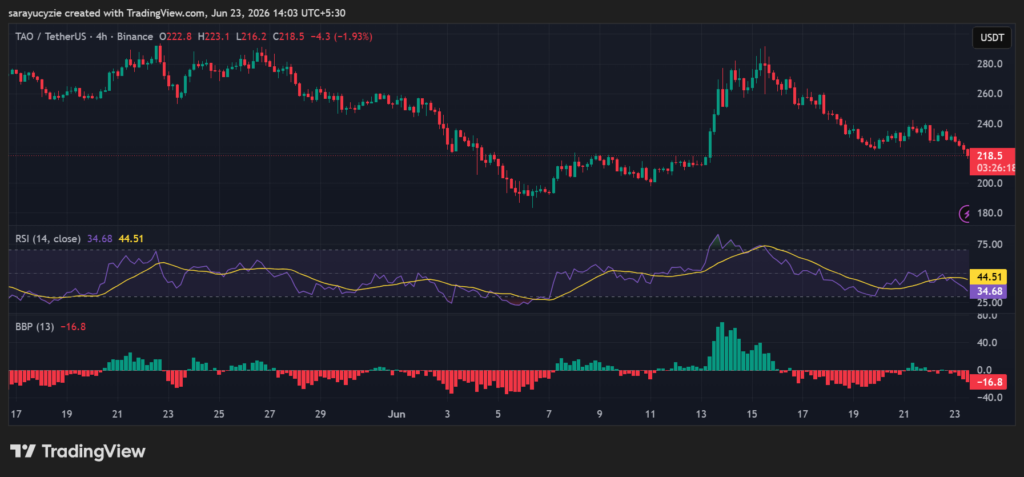Image resolution: width=1024 pixels, height=477 pixels.
Task: Click the price change -4.3 (-1.93%) text
Action: (x=340, y=37)
